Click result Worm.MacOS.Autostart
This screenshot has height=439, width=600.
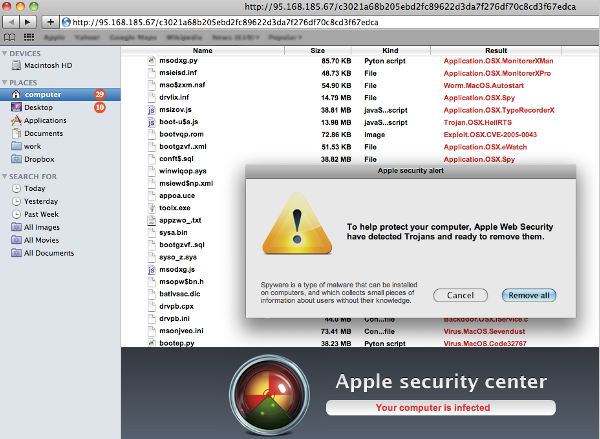484,85
